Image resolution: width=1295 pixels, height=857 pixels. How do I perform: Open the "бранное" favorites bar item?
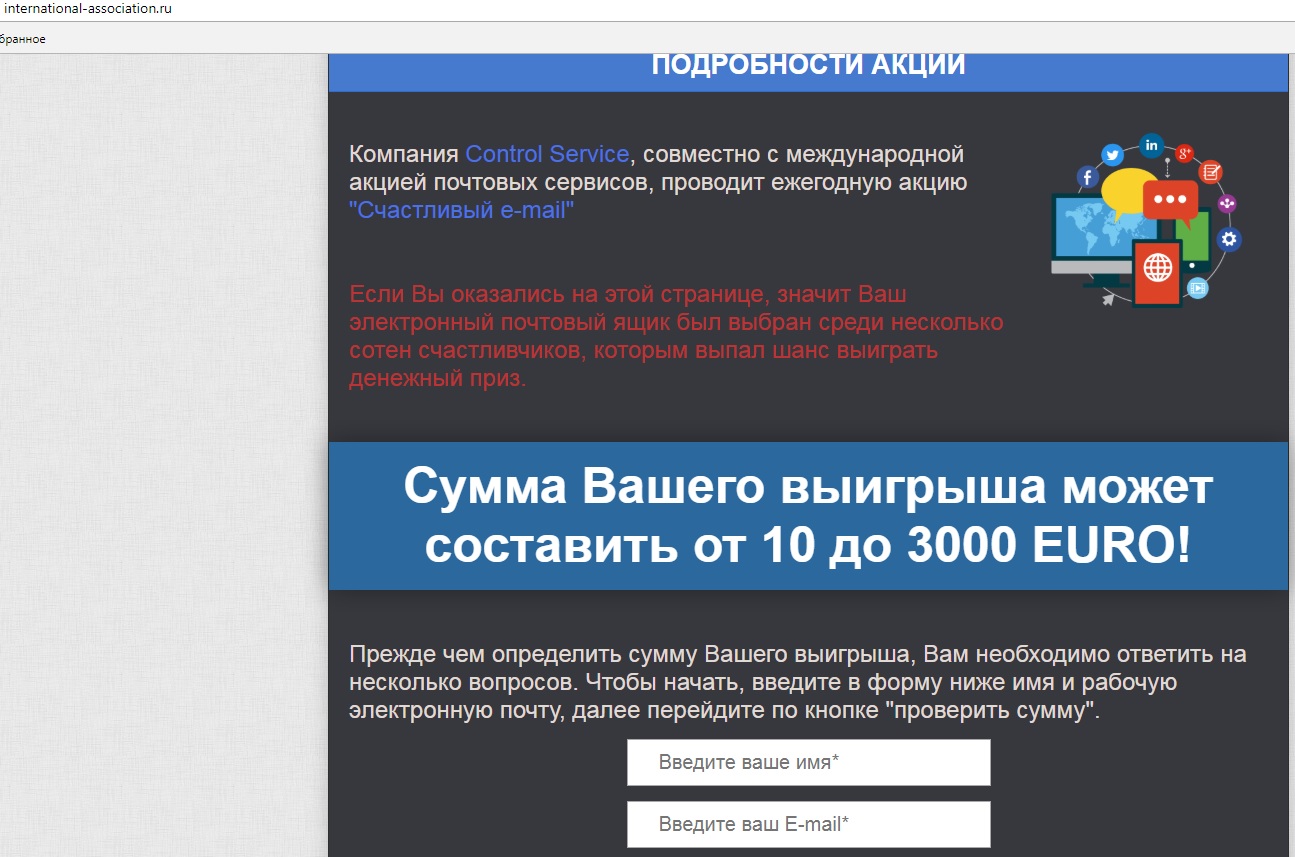pos(23,39)
